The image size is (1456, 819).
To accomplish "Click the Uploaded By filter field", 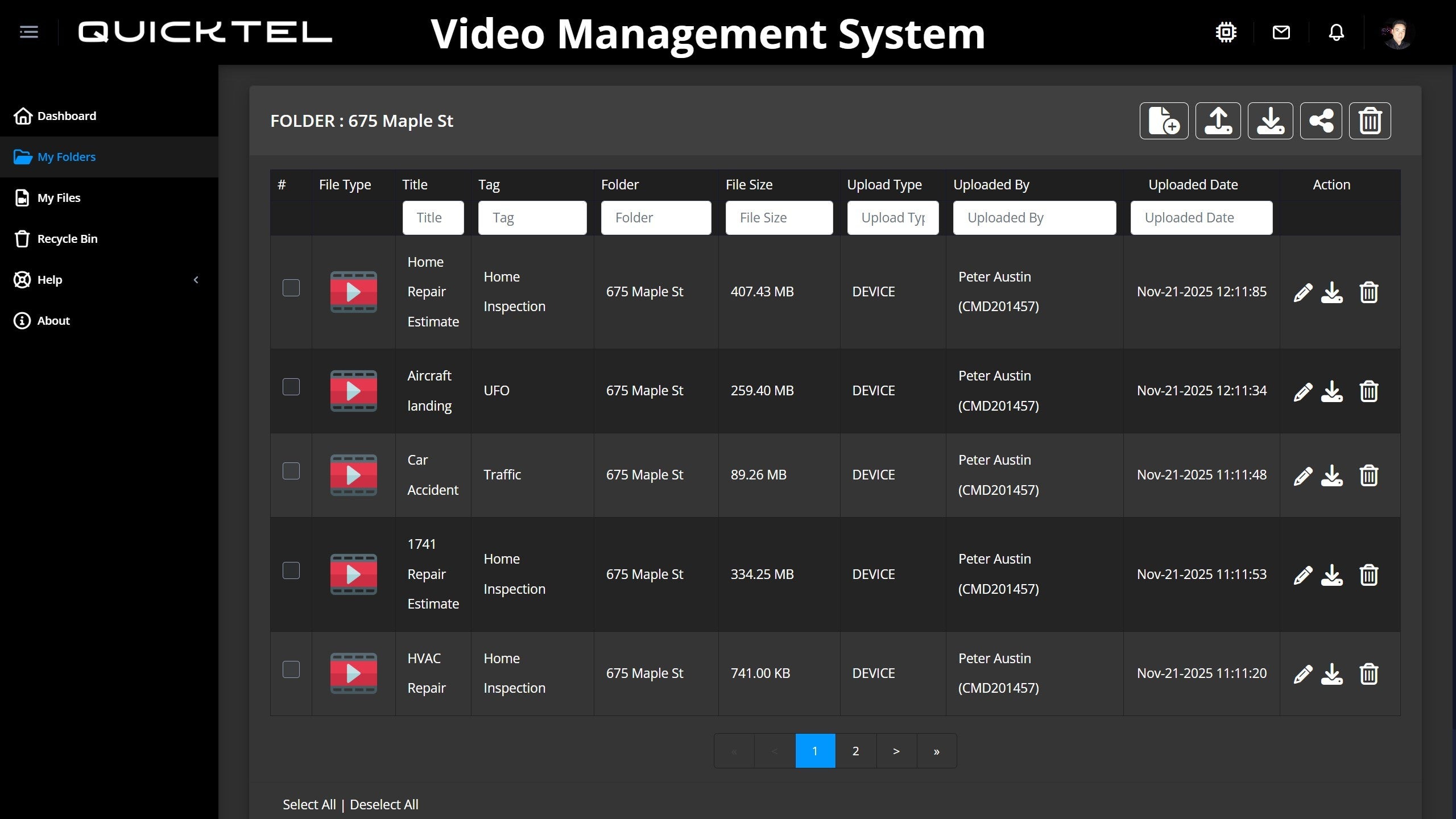I will tap(1034, 217).
